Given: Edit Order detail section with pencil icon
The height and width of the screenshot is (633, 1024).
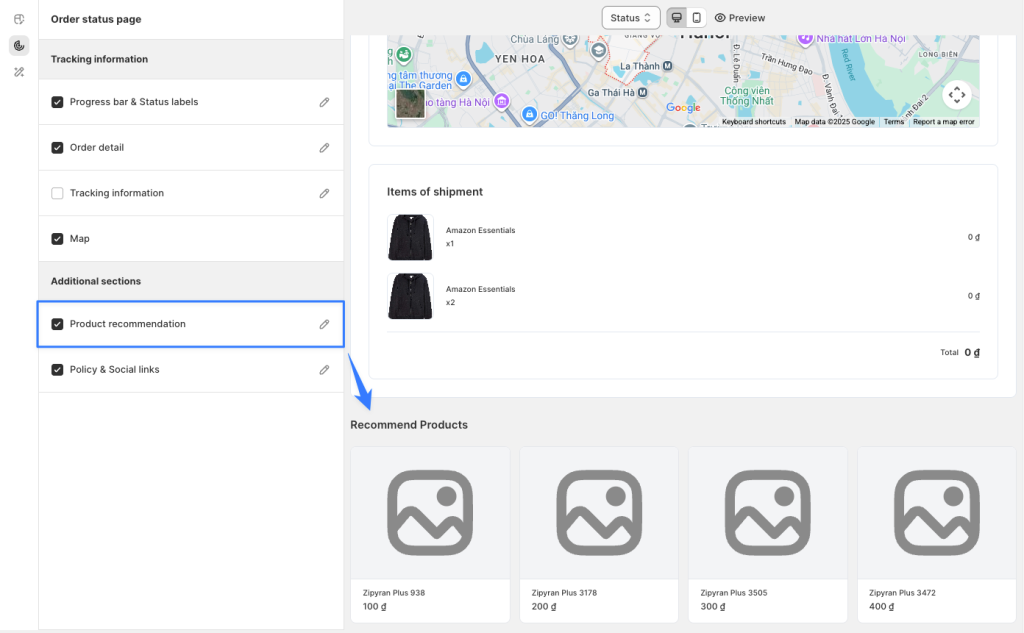Looking at the screenshot, I should click(324, 148).
